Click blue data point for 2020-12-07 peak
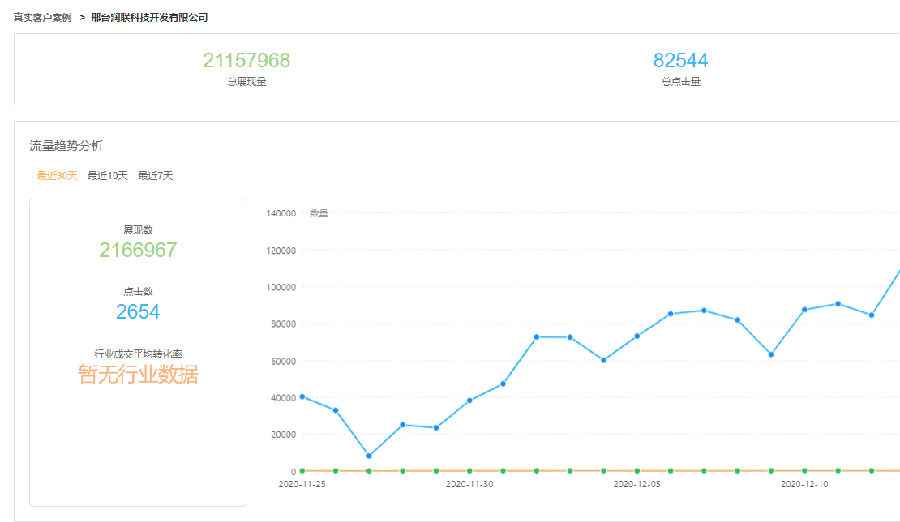 tap(704, 311)
